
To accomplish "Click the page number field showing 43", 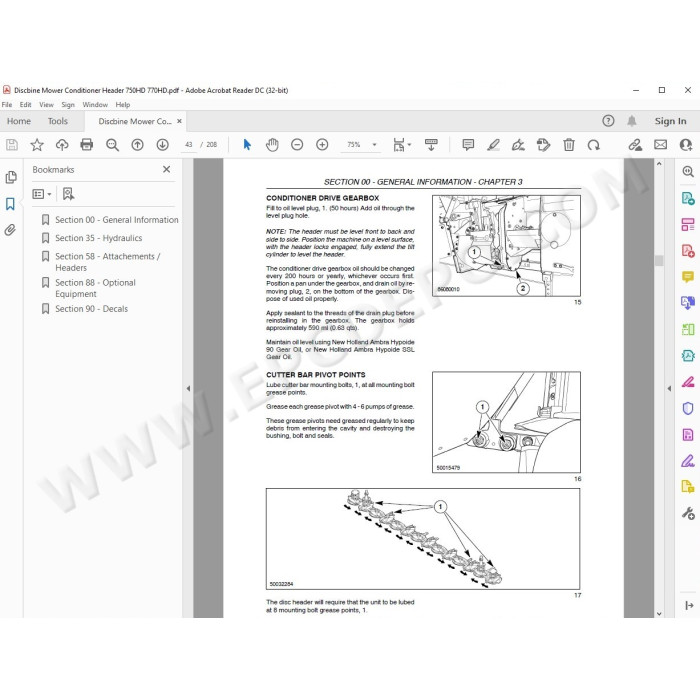I will (x=189, y=145).
